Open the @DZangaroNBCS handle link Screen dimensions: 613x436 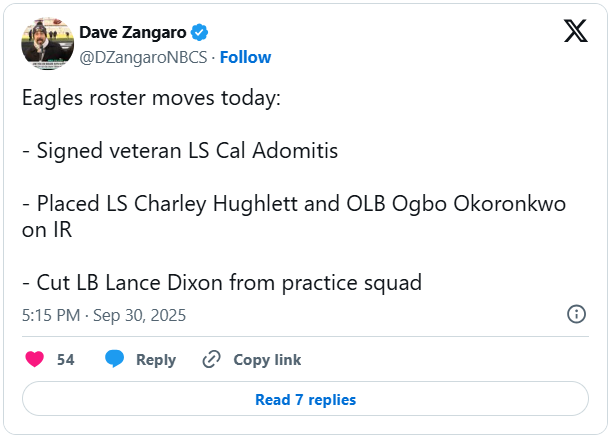144,57
